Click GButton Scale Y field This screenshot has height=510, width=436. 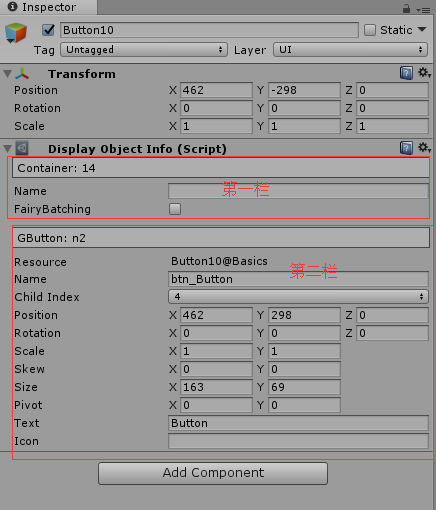pos(304,351)
